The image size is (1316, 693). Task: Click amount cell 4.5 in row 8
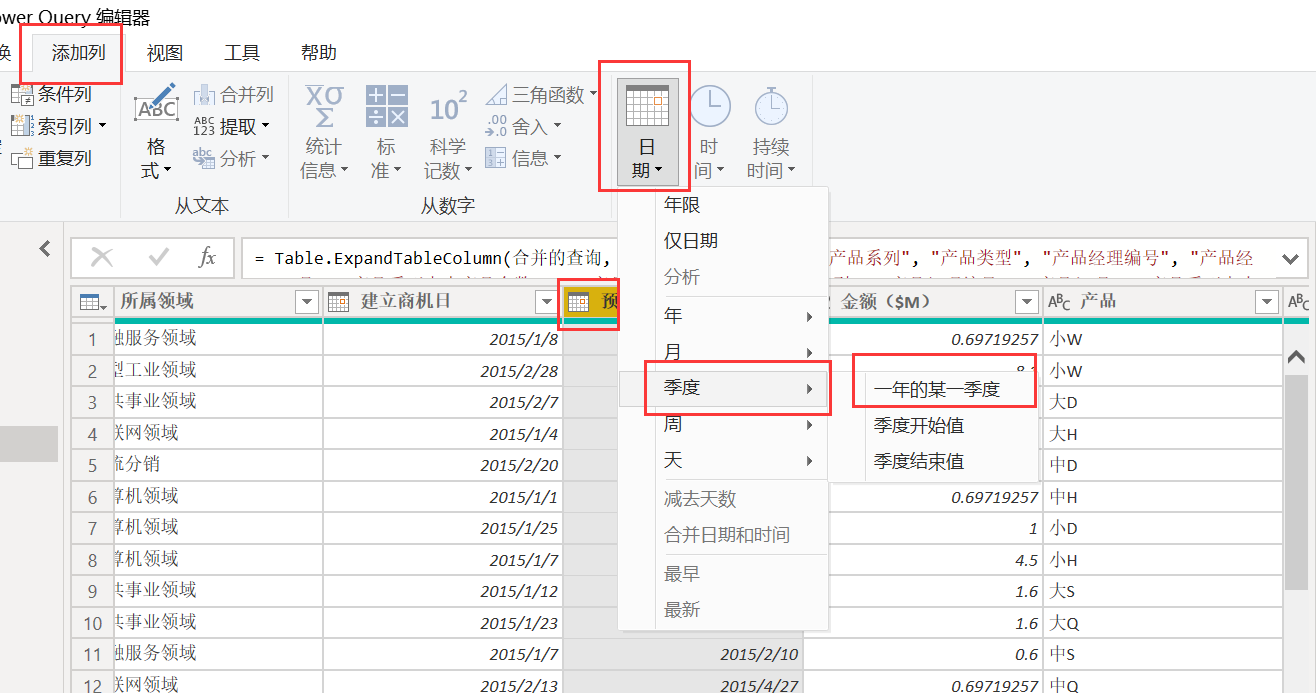(x=923, y=561)
